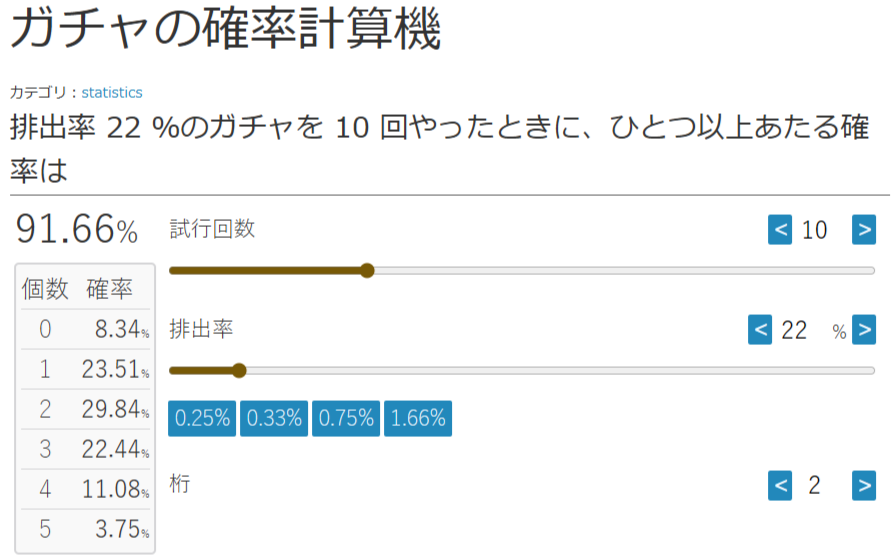The height and width of the screenshot is (560, 896).
Task: Click the 排出率 slider handle
Action: click(238, 370)
